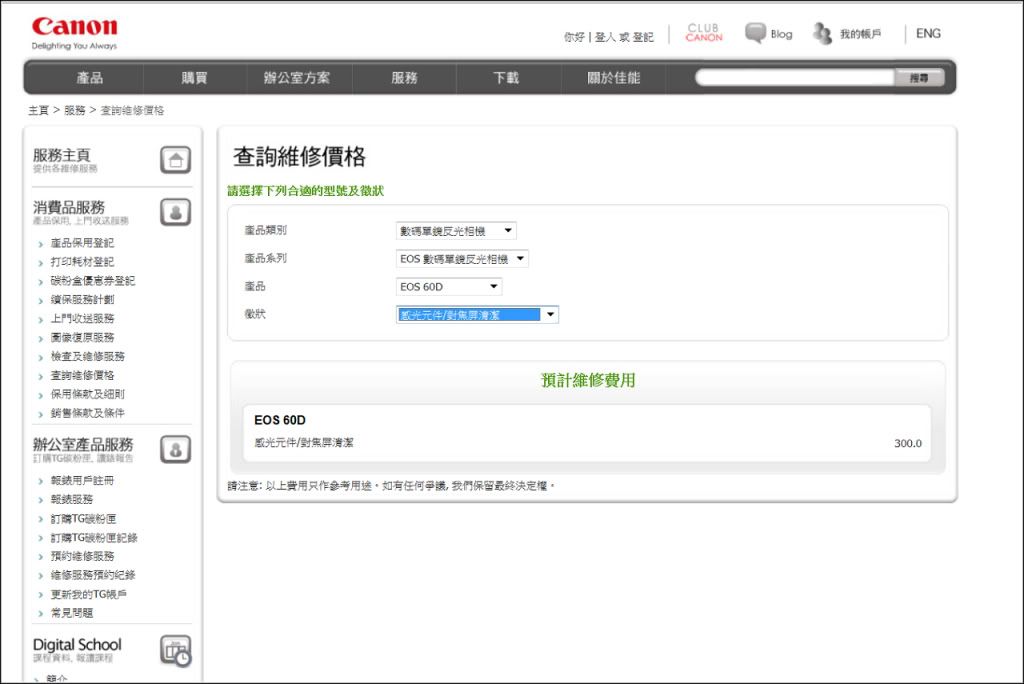This screenshot has height=684, width=1024.
Task: Open the Digital School calendar icon
Action: point(176,651)
